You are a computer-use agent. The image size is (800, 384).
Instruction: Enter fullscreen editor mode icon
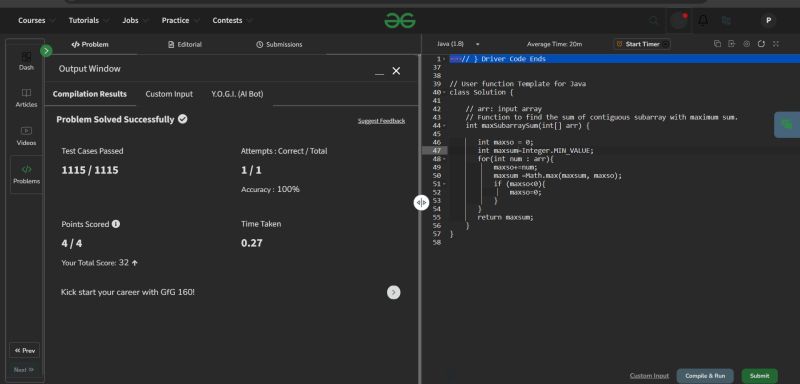click(x=776, y=44)
